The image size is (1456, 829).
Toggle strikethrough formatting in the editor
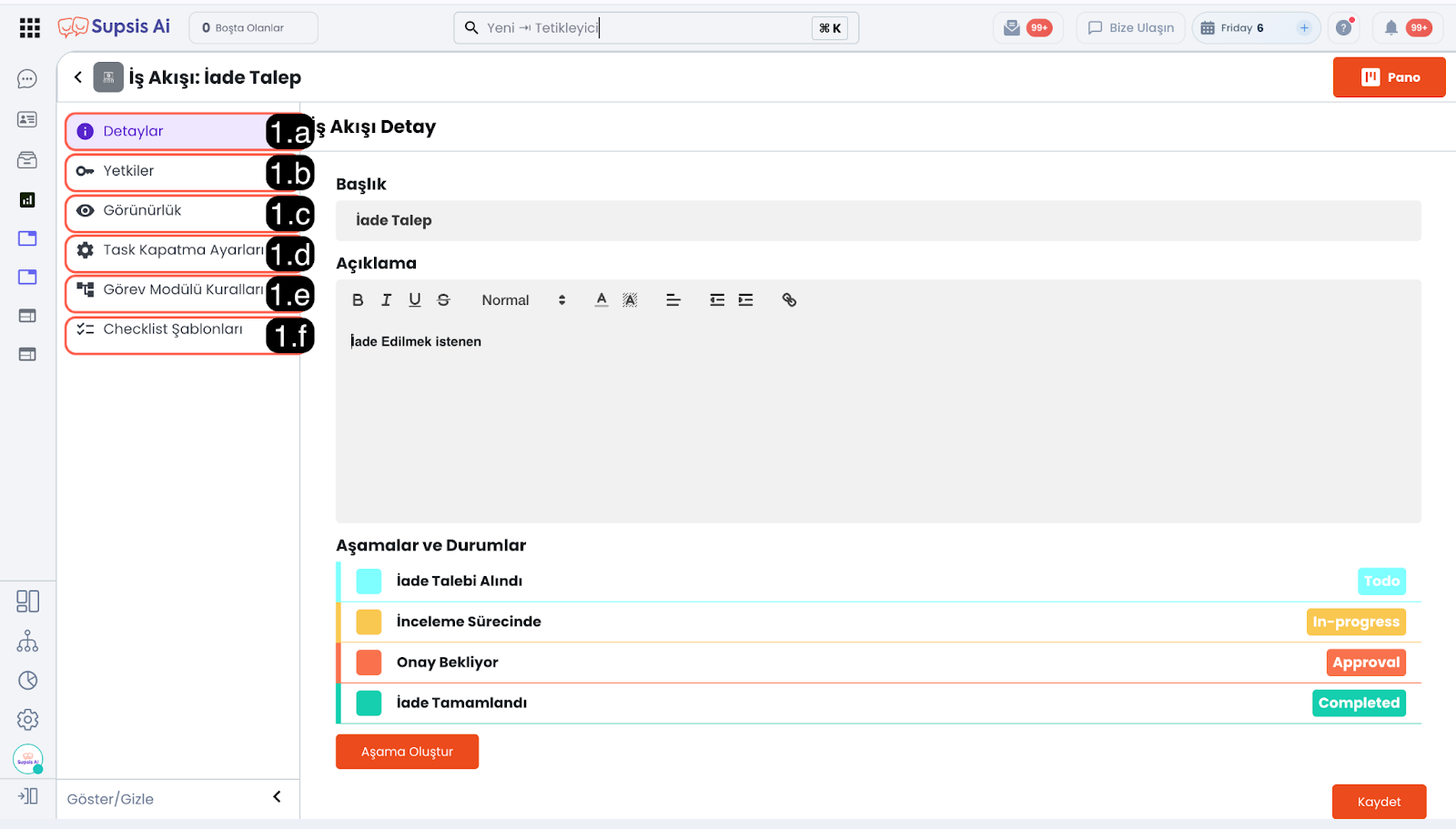(x=443, y=300)
